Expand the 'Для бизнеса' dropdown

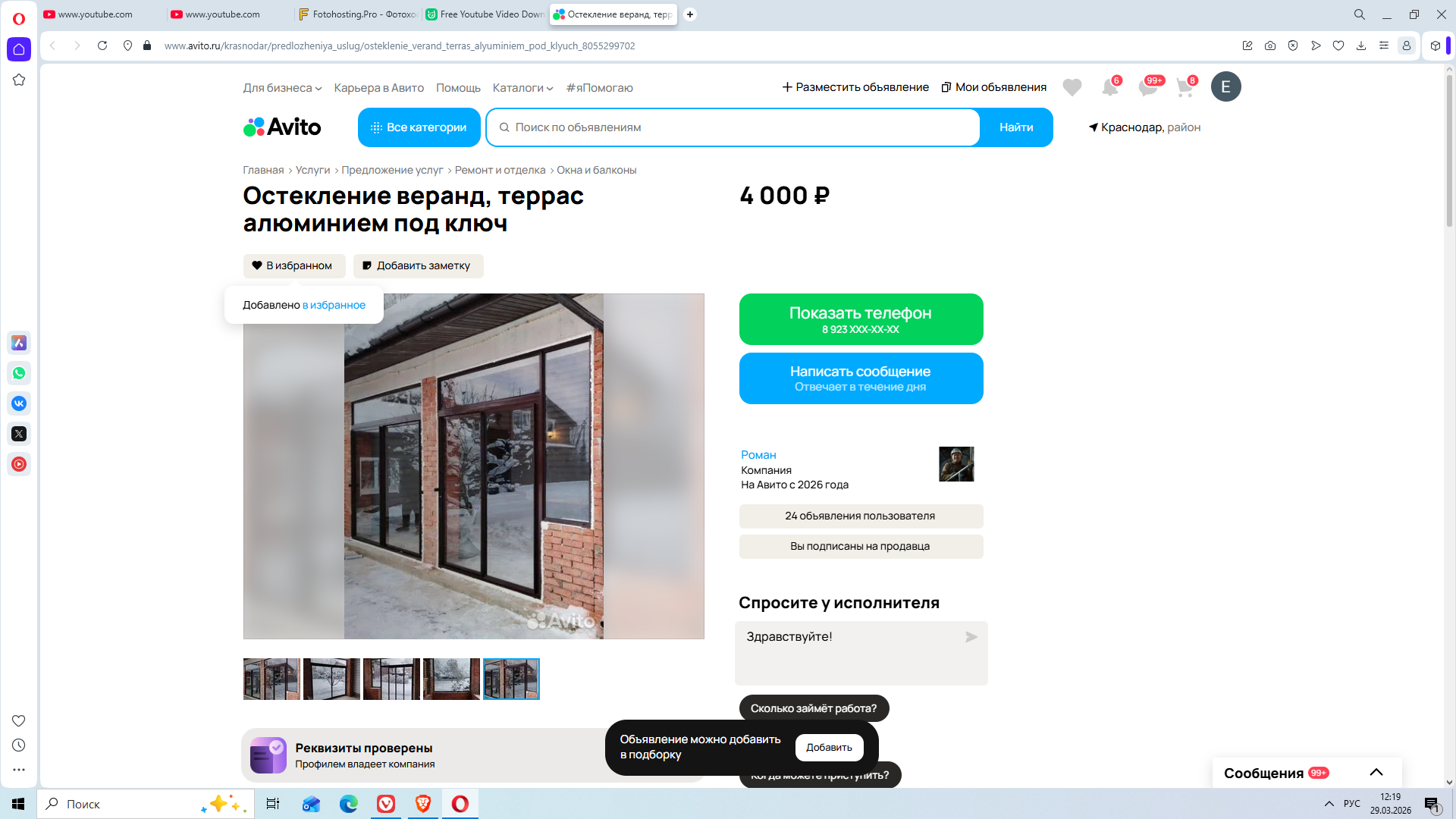tap(282, 88)
